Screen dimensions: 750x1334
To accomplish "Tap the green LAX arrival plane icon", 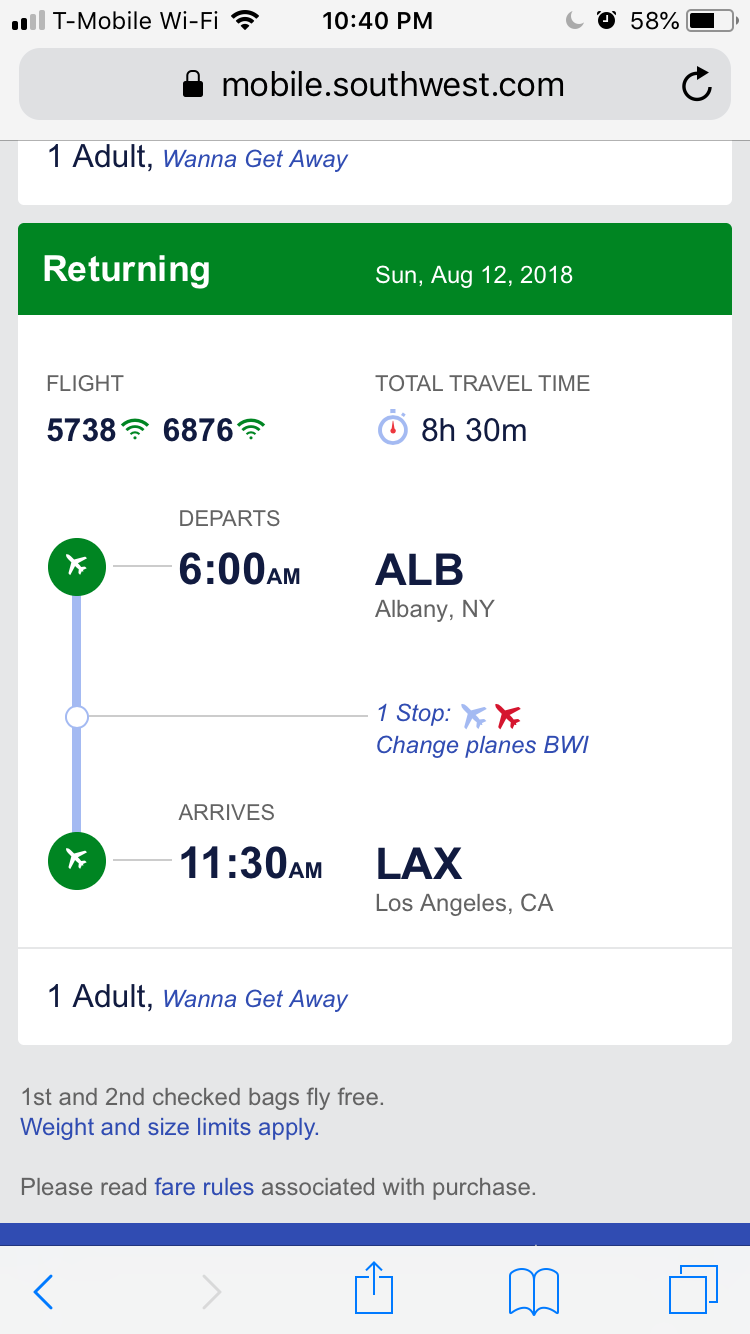I will (76, 859).
